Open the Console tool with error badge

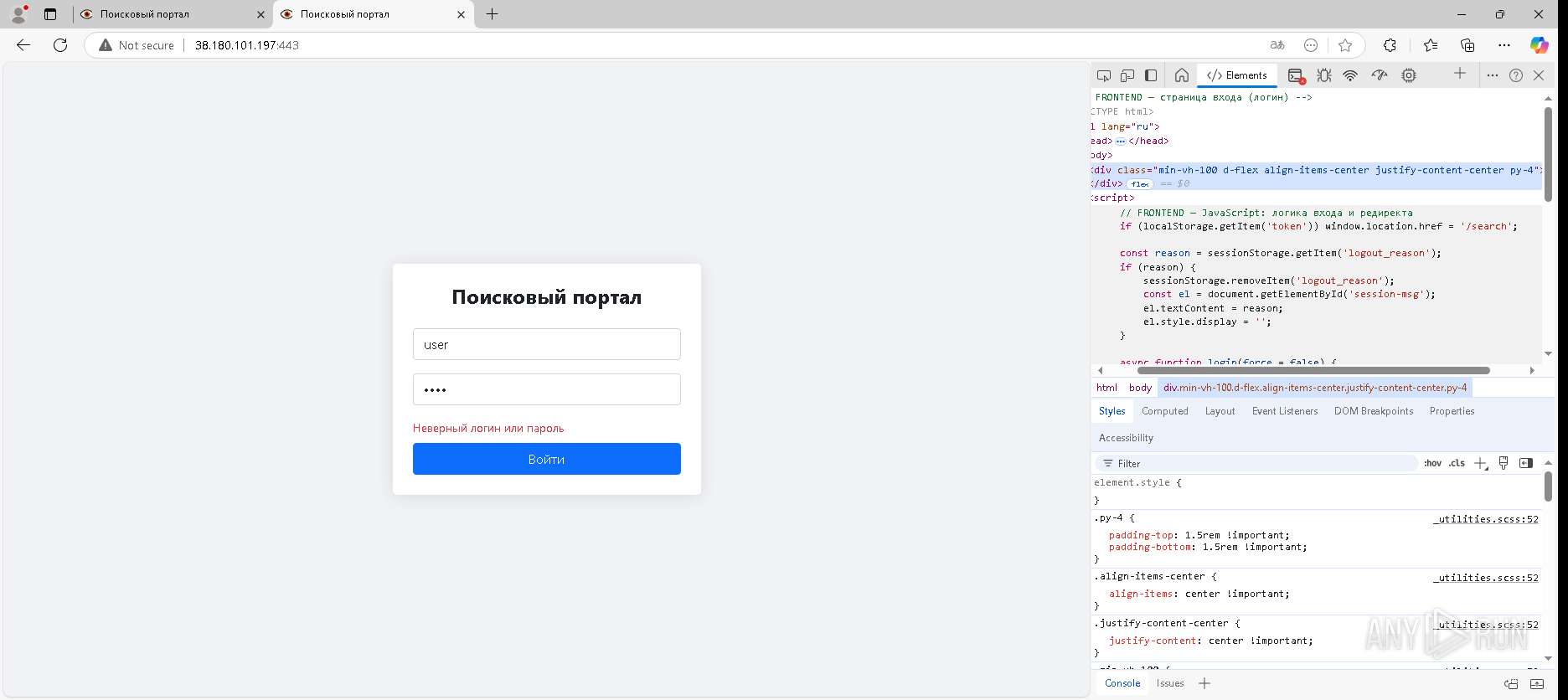pos(1296,75)
